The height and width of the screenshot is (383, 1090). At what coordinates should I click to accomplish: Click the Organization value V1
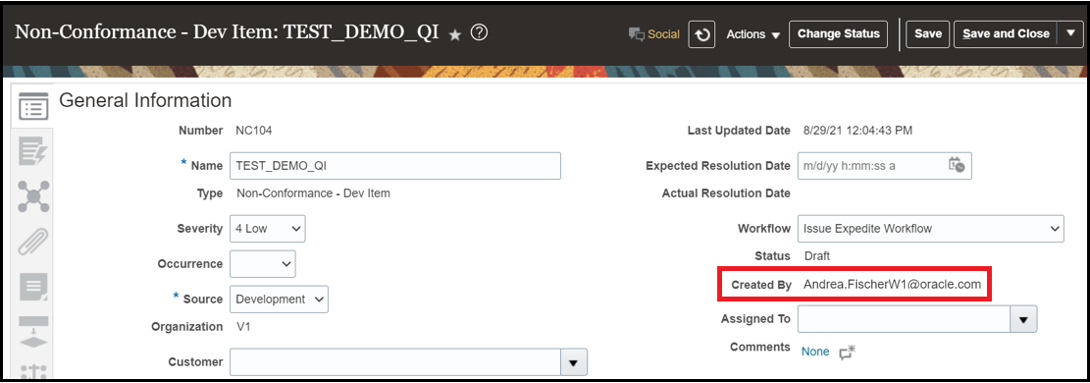(243, 327)
